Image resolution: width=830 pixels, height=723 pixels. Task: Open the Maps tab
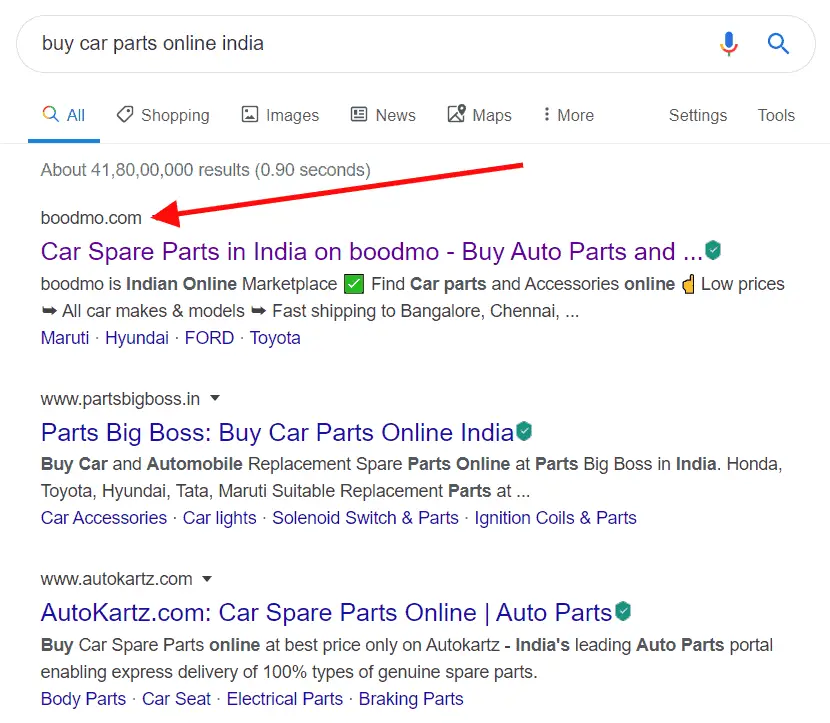(x=480, y=115)
